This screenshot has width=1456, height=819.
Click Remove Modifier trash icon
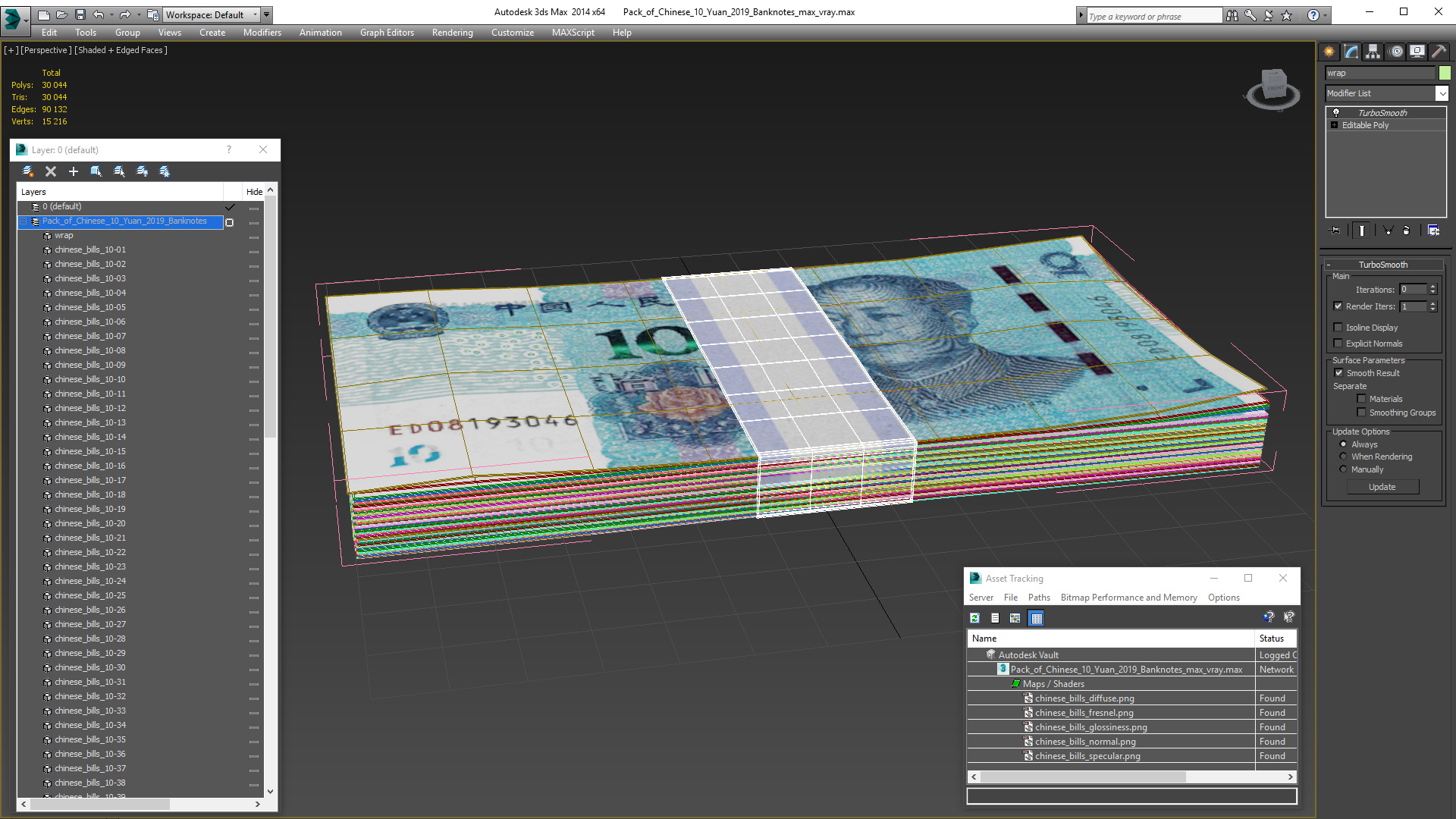click(1407, 231)
